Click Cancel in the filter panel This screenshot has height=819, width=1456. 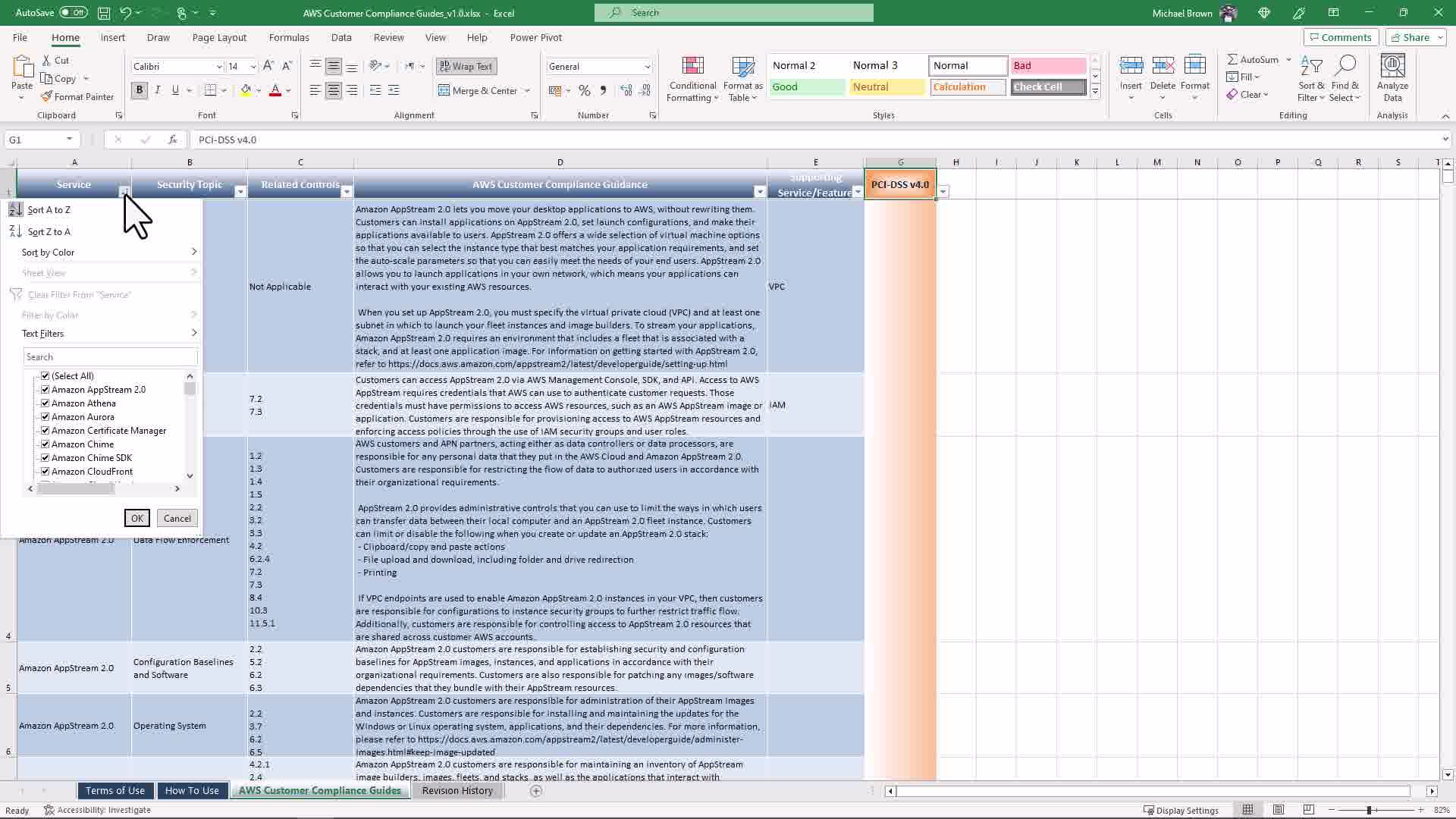pos(177,519)
